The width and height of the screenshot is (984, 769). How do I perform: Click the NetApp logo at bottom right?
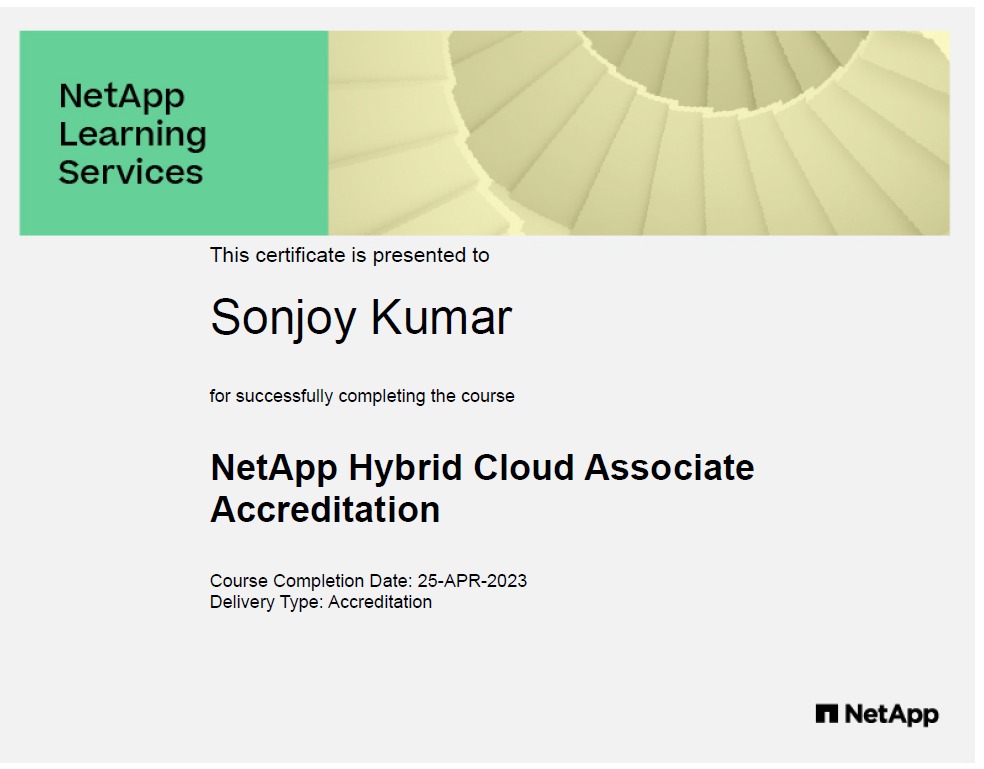[x=877, y=714]
